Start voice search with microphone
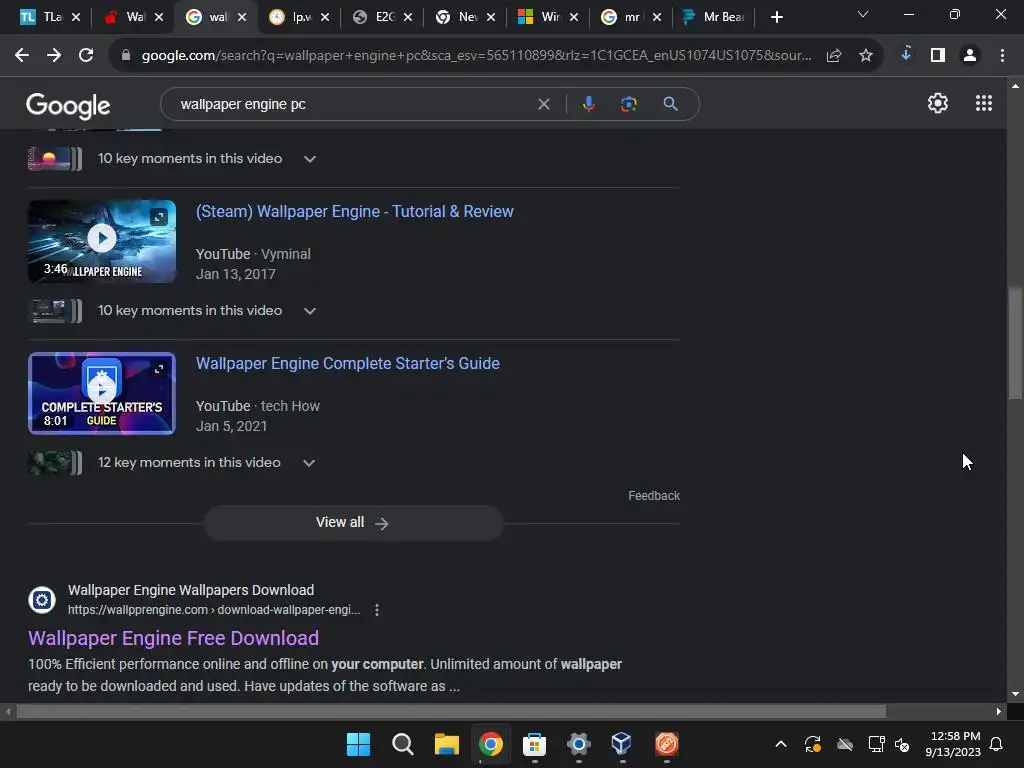Image resolution: width=1024 pixels, height=768 pixels. (x=589, y=104)
